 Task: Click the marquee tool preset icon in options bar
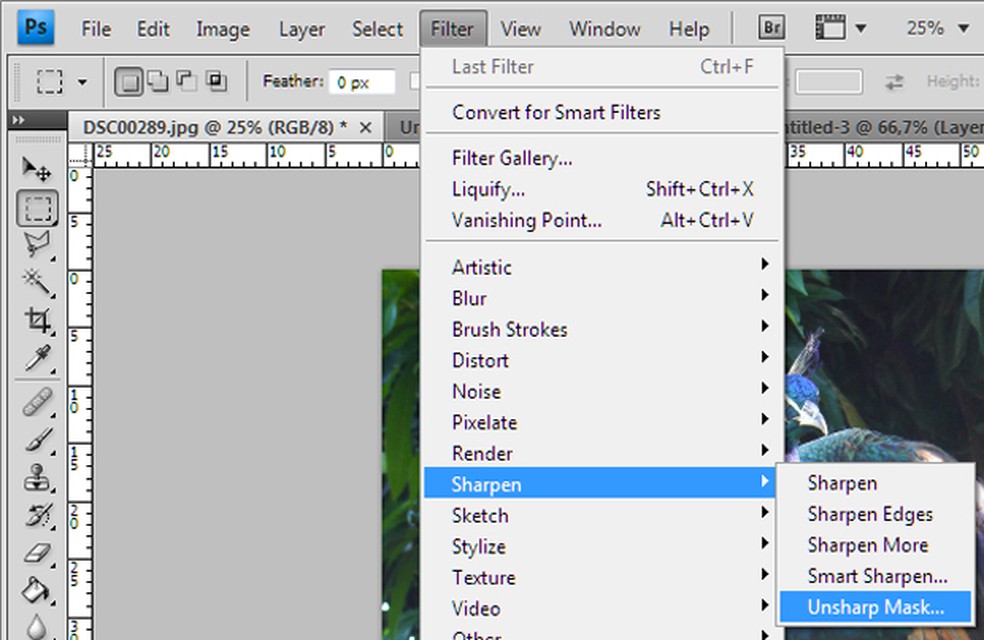pos(50,82)
